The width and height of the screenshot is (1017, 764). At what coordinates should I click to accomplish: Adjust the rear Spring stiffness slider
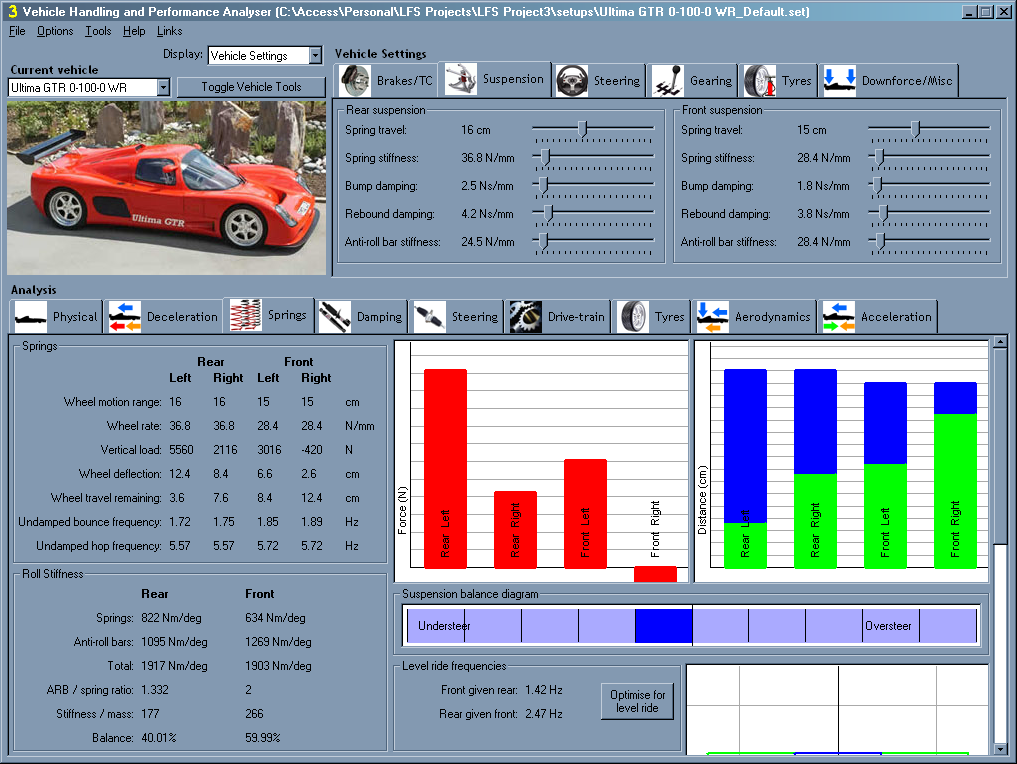click(545, 157)
